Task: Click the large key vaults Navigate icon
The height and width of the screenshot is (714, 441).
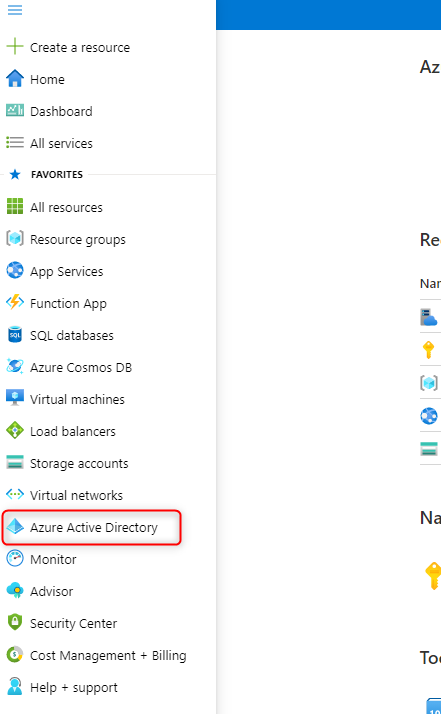Action: coord(433,575)
